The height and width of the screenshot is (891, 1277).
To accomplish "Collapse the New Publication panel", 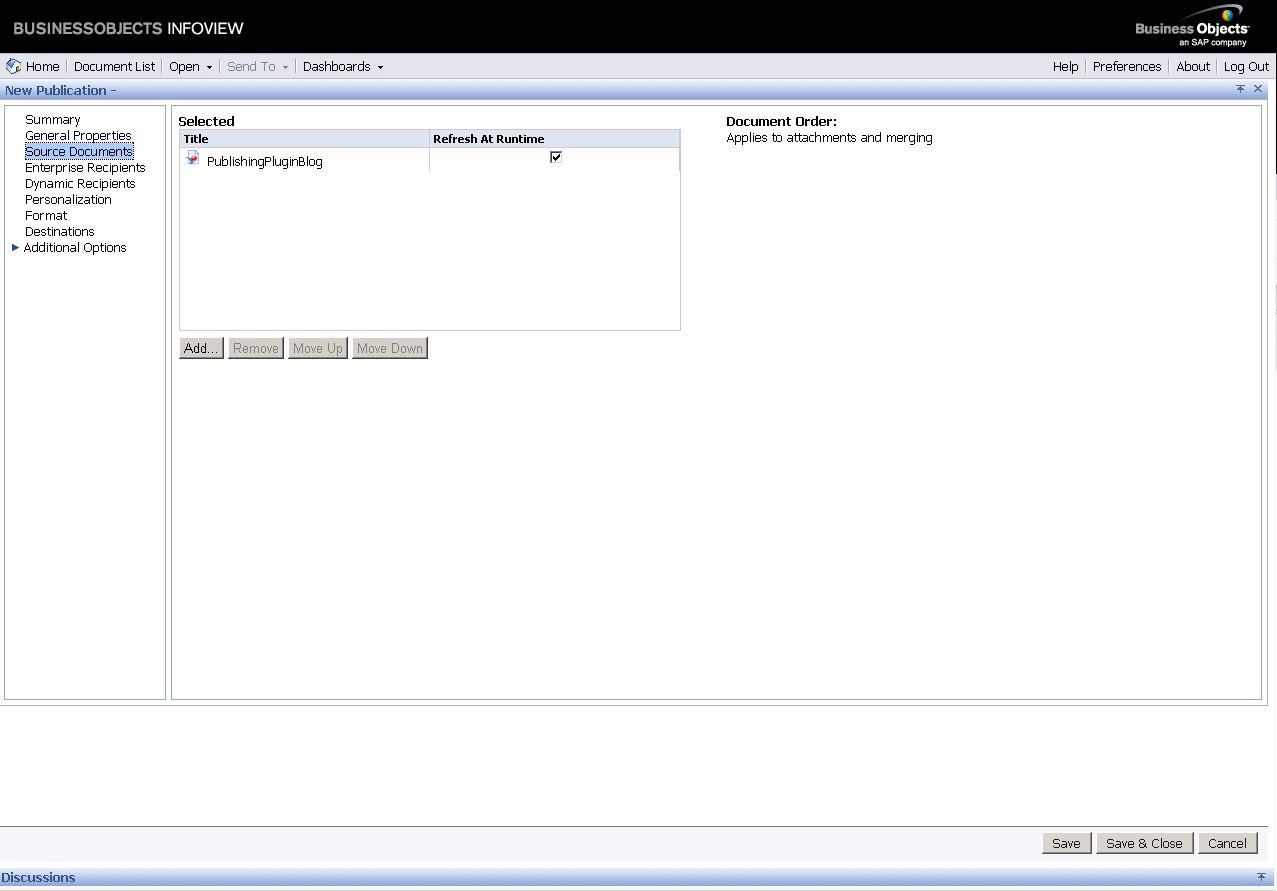I will click(1240, 89).
